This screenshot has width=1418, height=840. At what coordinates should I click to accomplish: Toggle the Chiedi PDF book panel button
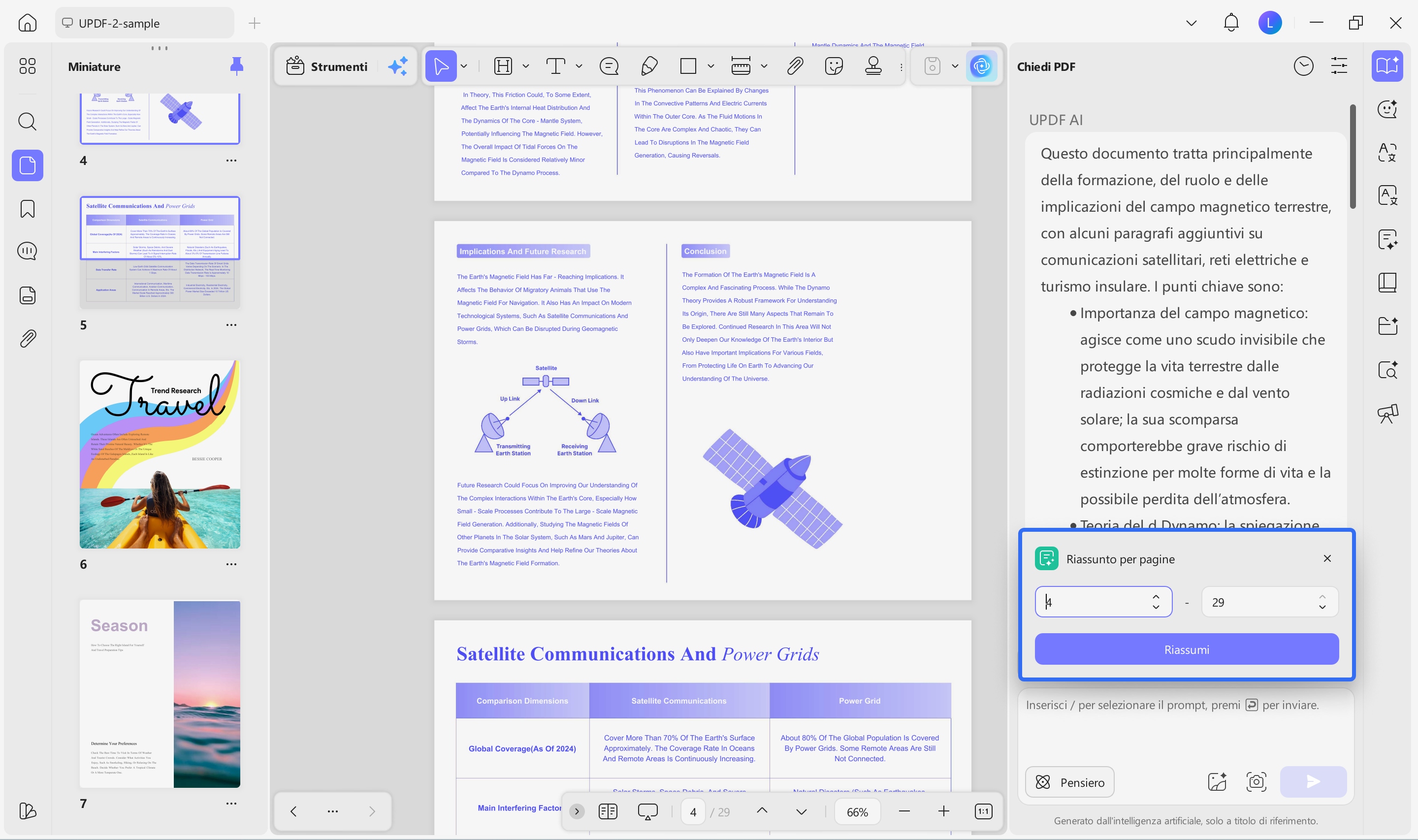[1387, 66]
